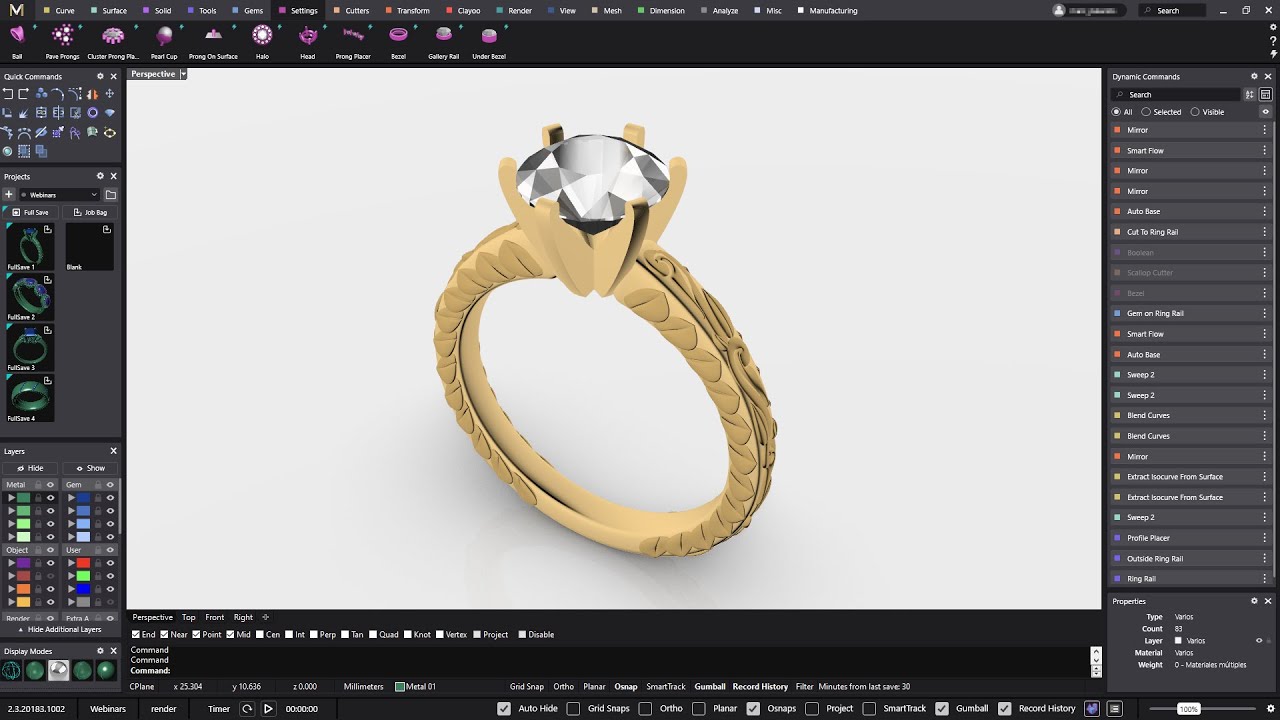Click the Metal 01 layer color swatch
The height and width of the screenshot is (720, 1280).
click(x=400, y=687)
